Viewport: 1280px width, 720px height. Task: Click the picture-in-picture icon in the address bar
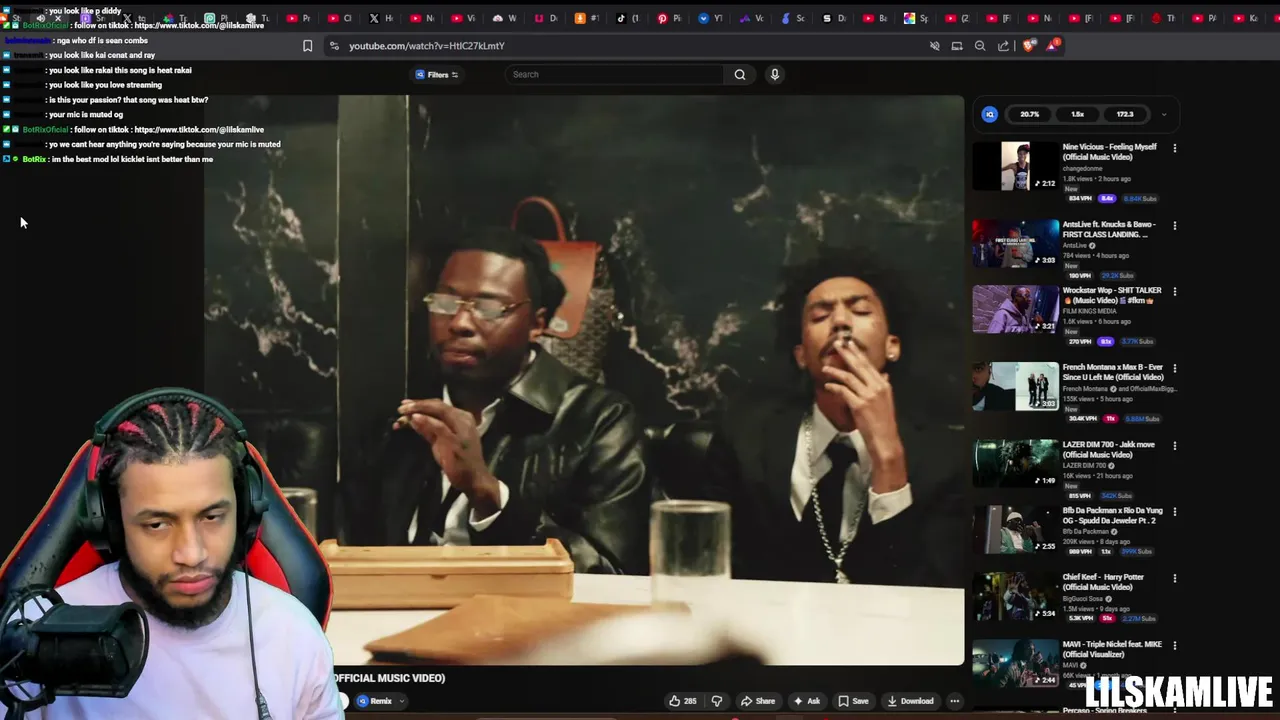pos(957,46)
